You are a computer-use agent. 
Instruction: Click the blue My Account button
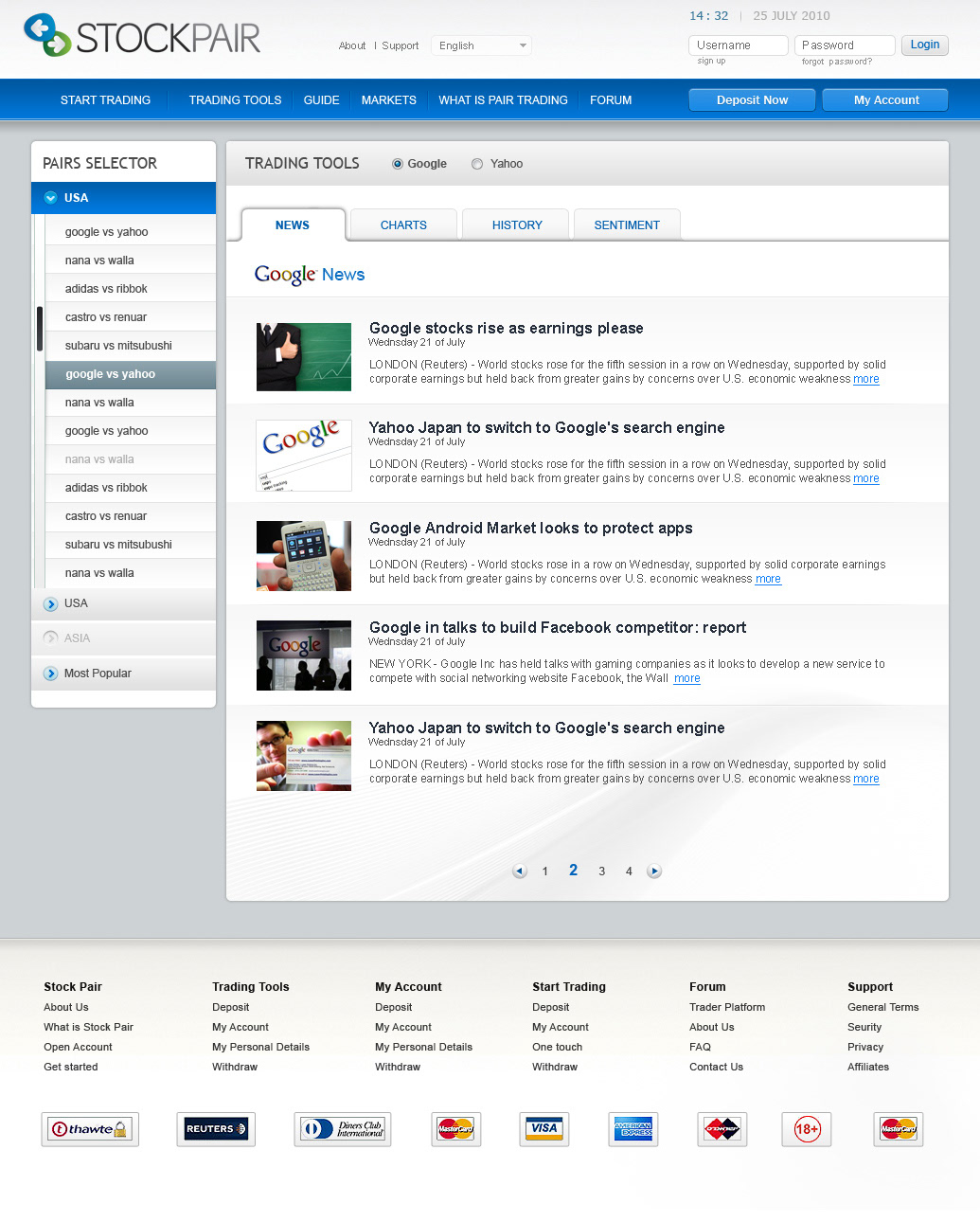pyautogui.click(x=886, y=100)
